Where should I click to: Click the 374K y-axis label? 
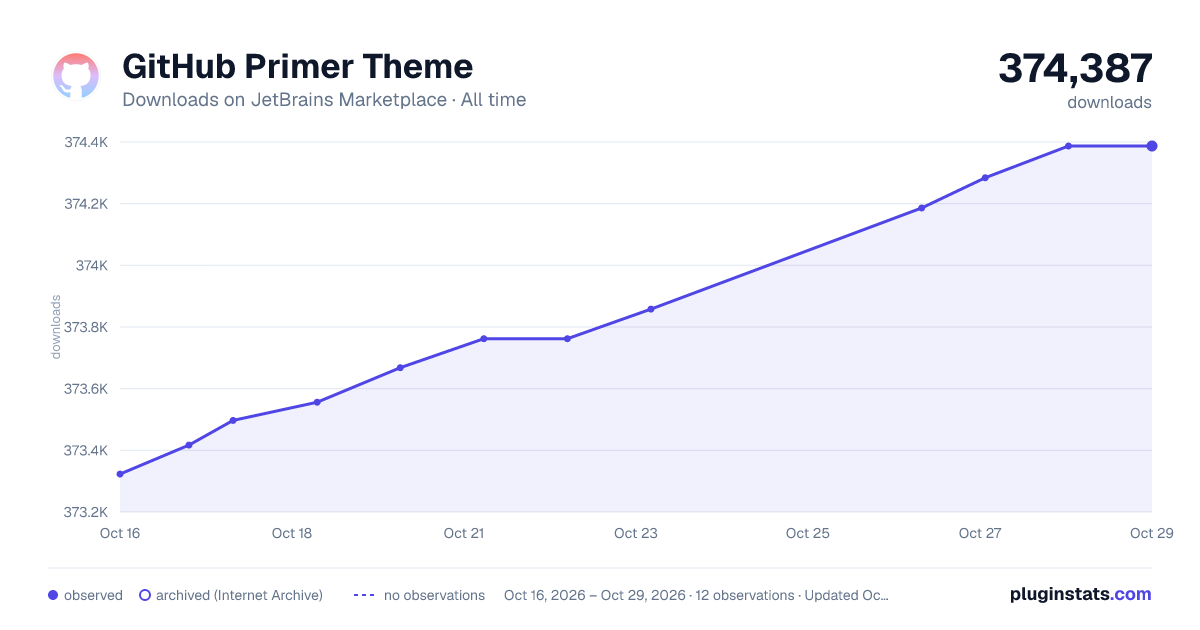pyautogui.click(x=93, y=266)
